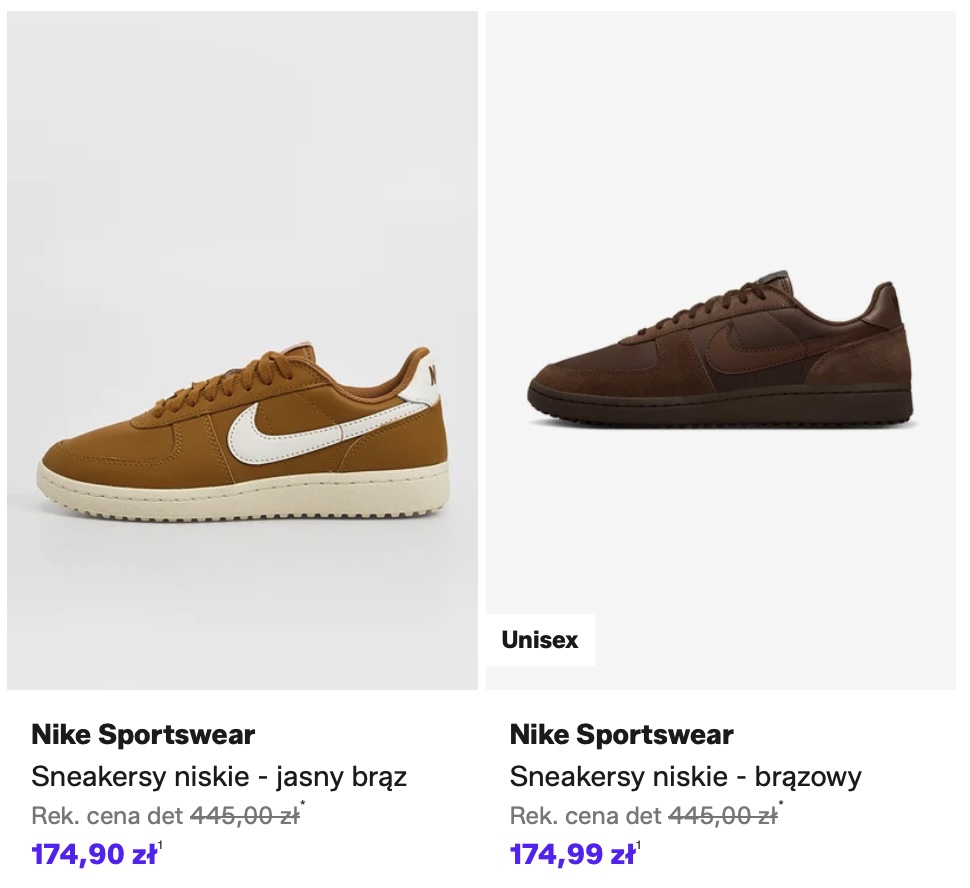The width and height of the screenshot is (970, 888).
Task: Click crossed-out 445,00 zł under jasny brąz
Action: click(x=244, y=816)
